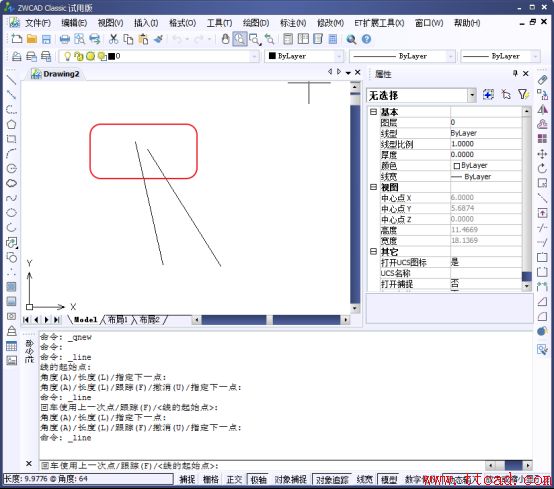
Task: Collapse the 基本 property group
Action: (x=373, y=112)
